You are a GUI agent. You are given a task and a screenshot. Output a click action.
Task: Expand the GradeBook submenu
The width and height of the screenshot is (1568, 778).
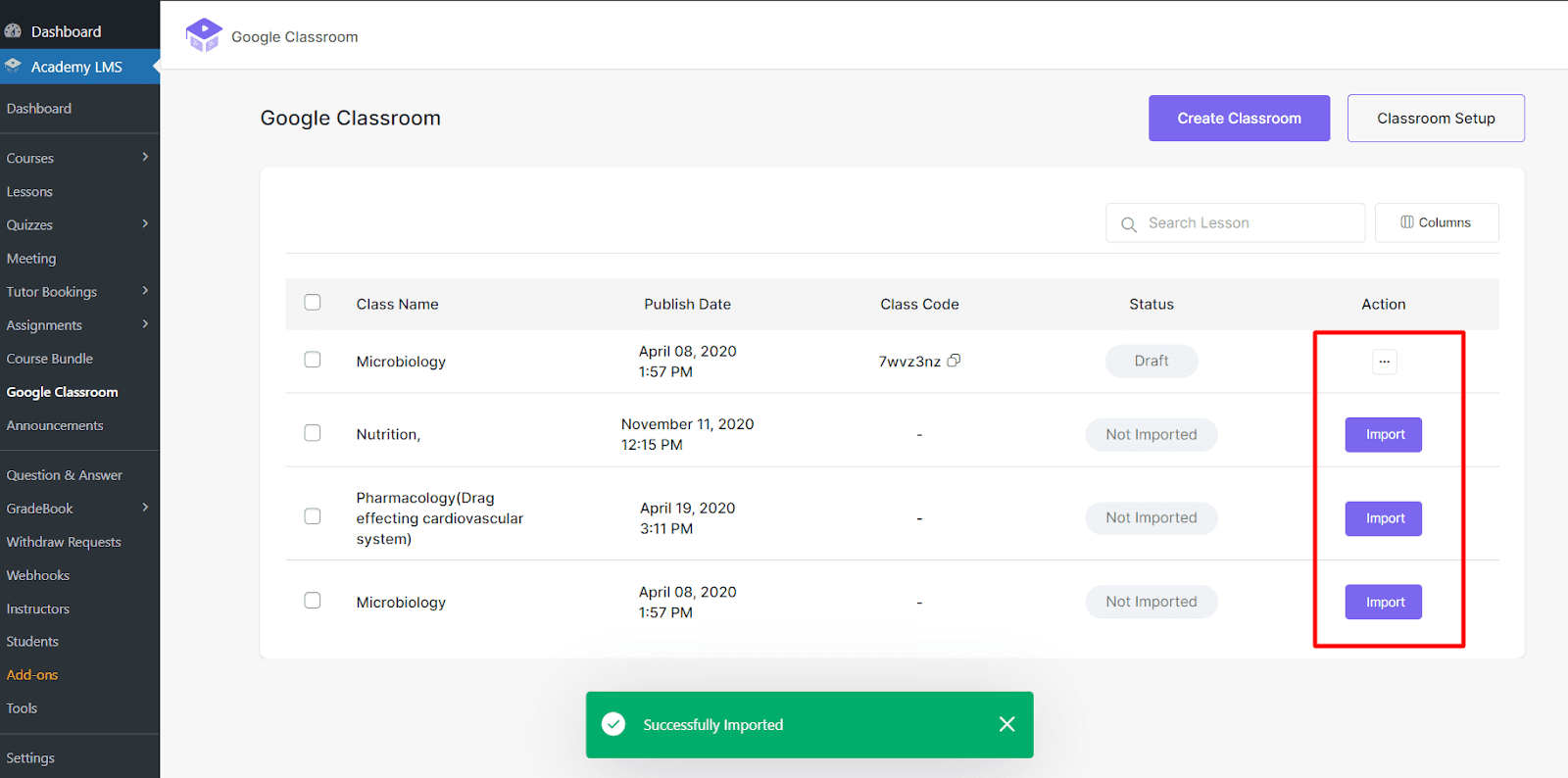point(145,508)
